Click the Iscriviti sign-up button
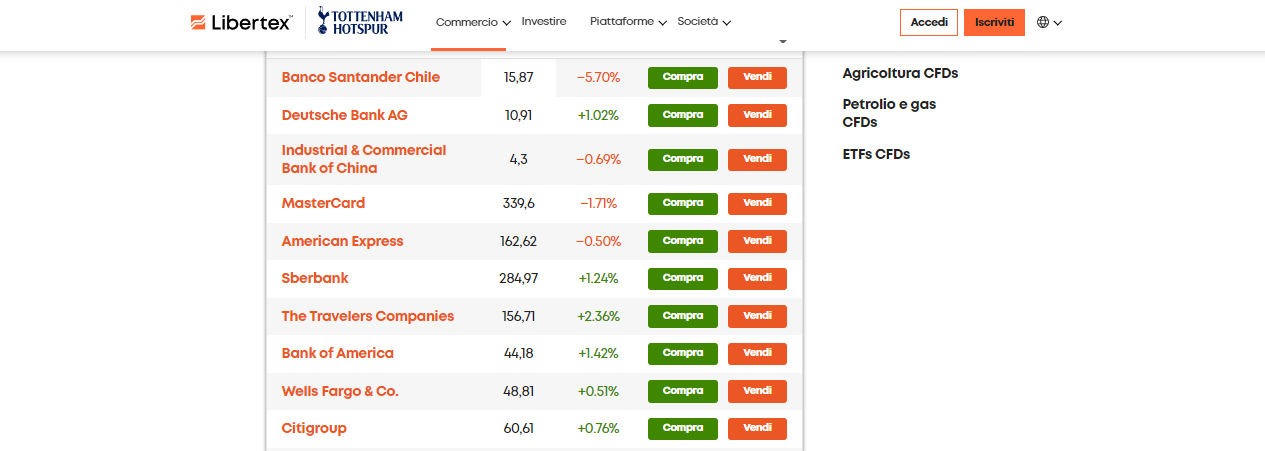This screenshot has width=1265, height=451. click(x=994, y=22)
